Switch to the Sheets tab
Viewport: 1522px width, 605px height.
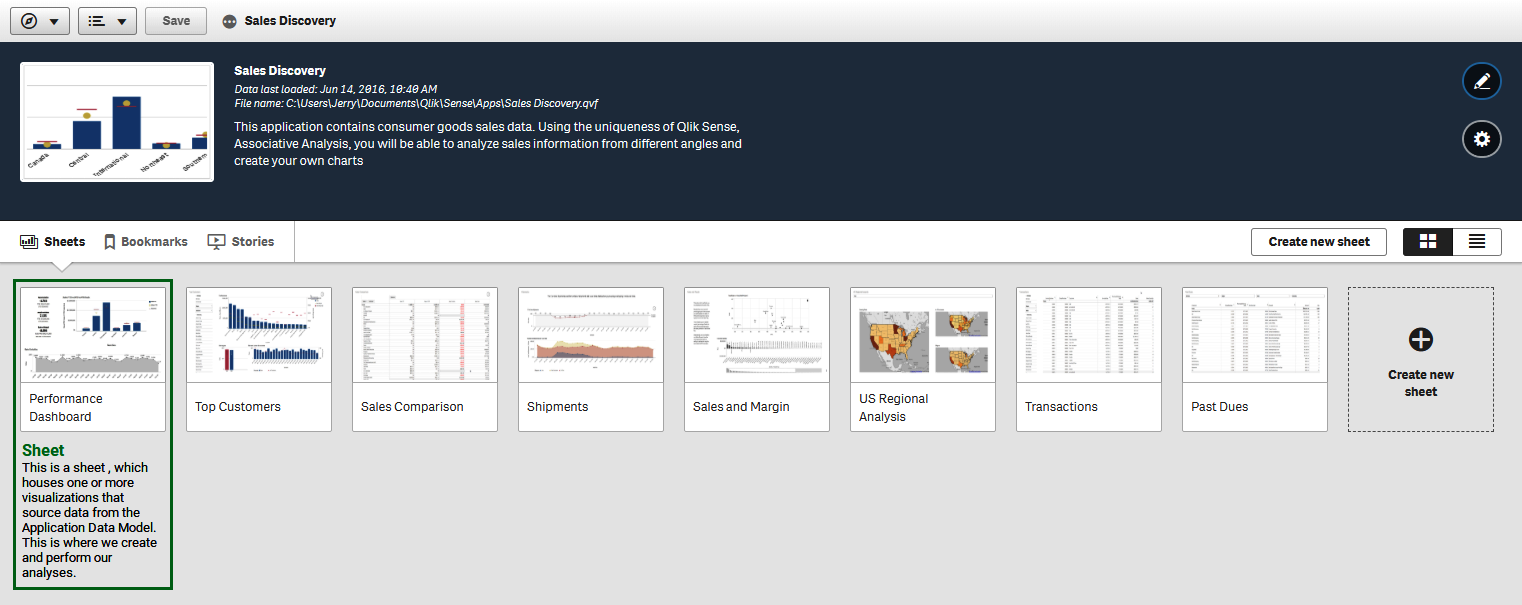[53, 242]
